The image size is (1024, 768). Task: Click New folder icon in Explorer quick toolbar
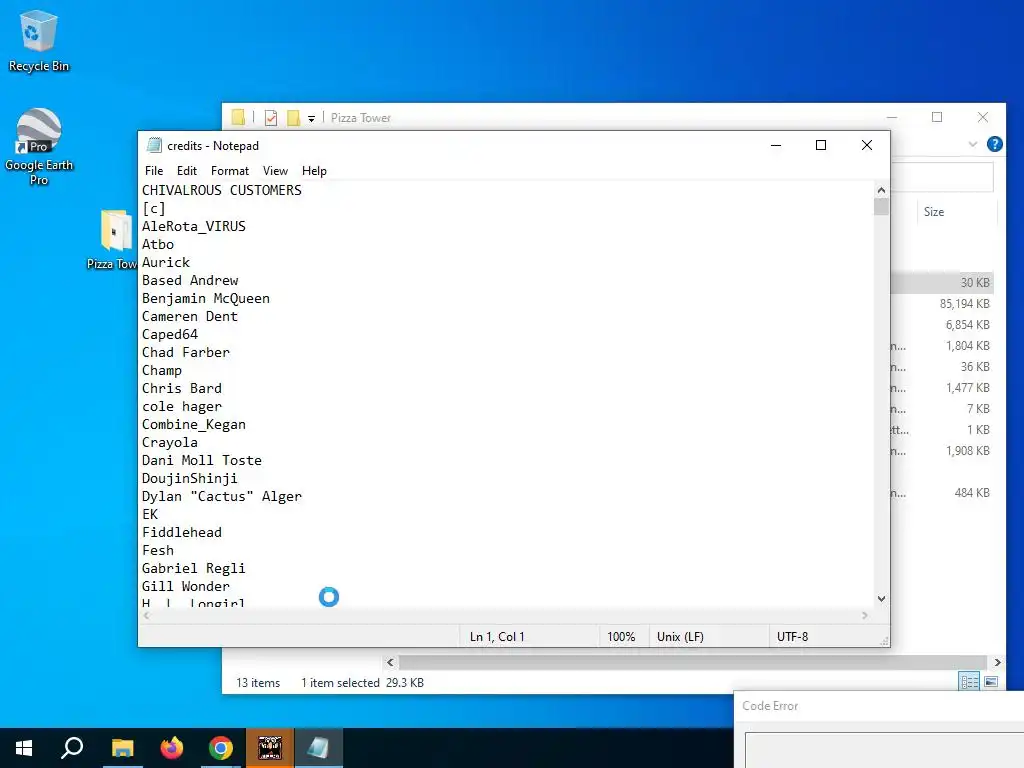(x=293, y=118)
